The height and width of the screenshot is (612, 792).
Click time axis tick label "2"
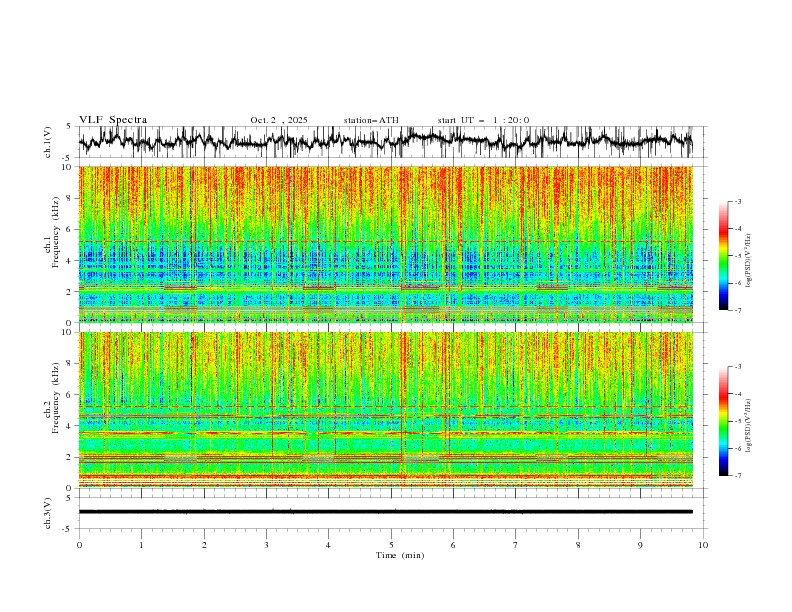[x=204, y=545]
